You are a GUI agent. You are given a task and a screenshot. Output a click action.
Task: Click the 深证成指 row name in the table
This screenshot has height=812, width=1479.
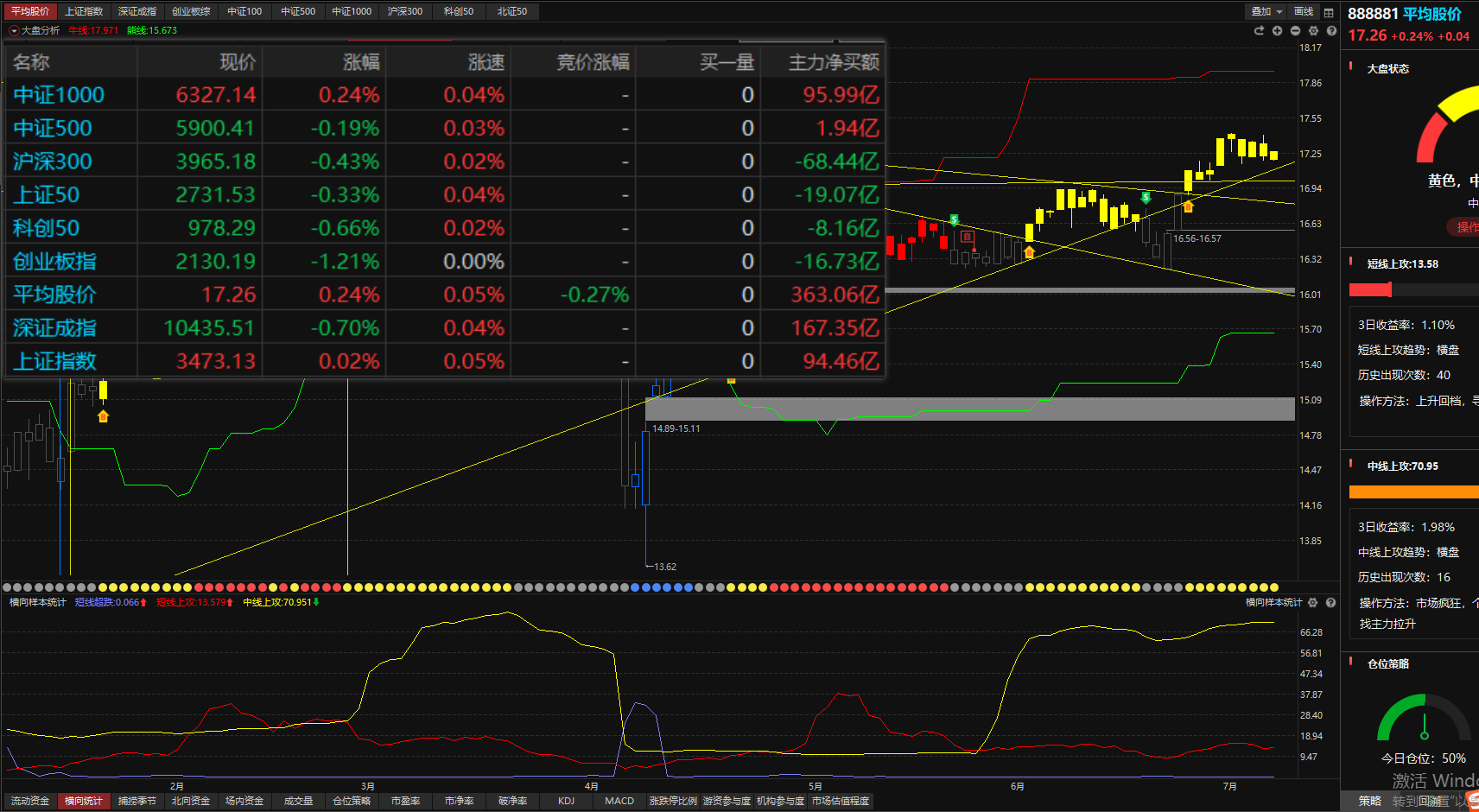(x=54, y=328)
